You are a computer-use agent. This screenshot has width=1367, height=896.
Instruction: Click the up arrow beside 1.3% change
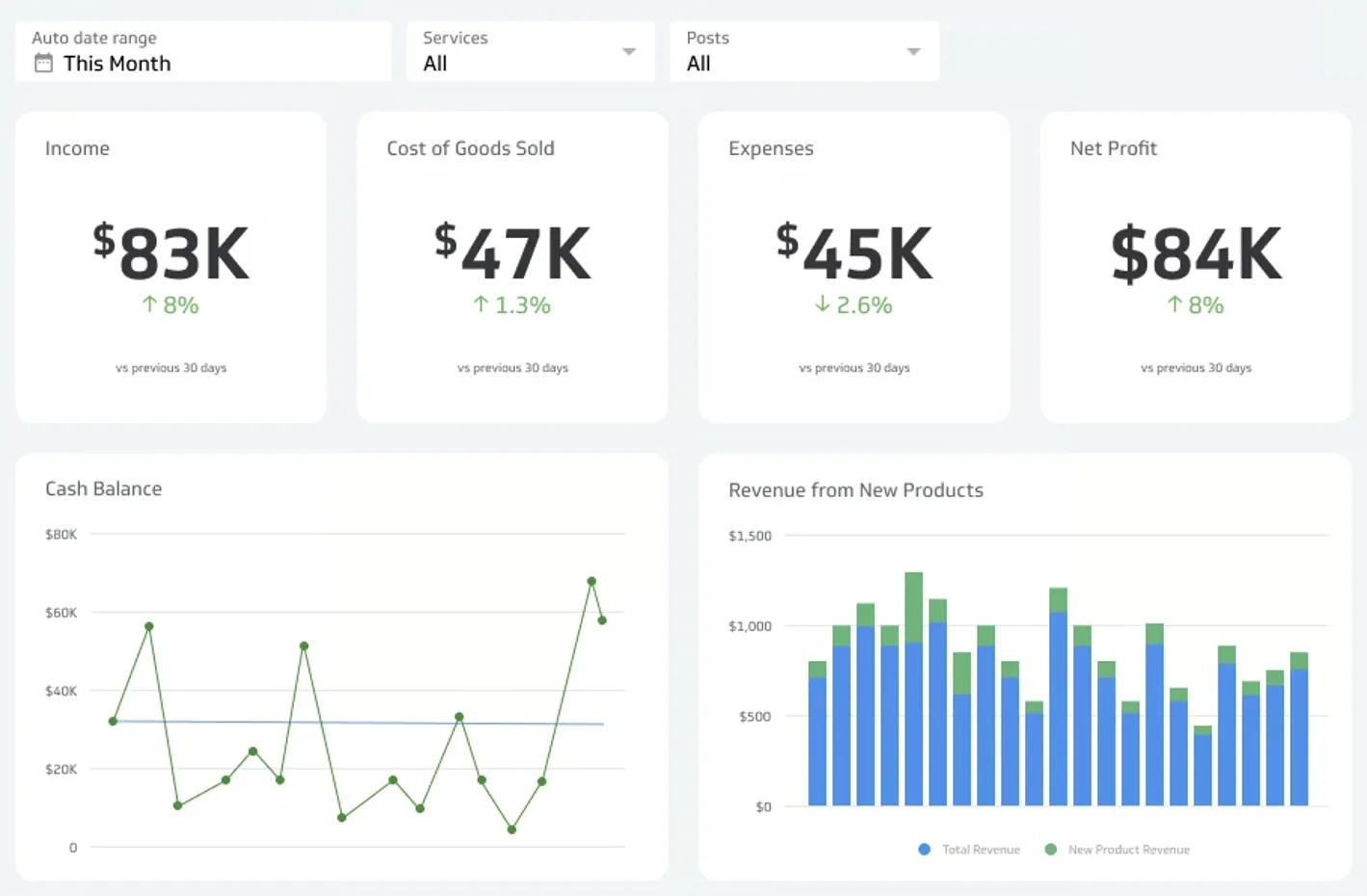[x=481, y=304]
